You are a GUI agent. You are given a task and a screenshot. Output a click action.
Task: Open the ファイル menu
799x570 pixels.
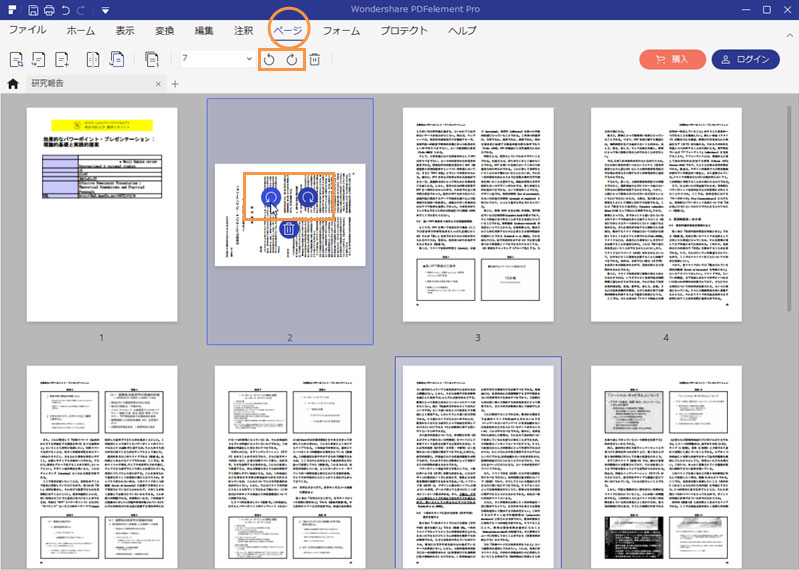[28, 31]
